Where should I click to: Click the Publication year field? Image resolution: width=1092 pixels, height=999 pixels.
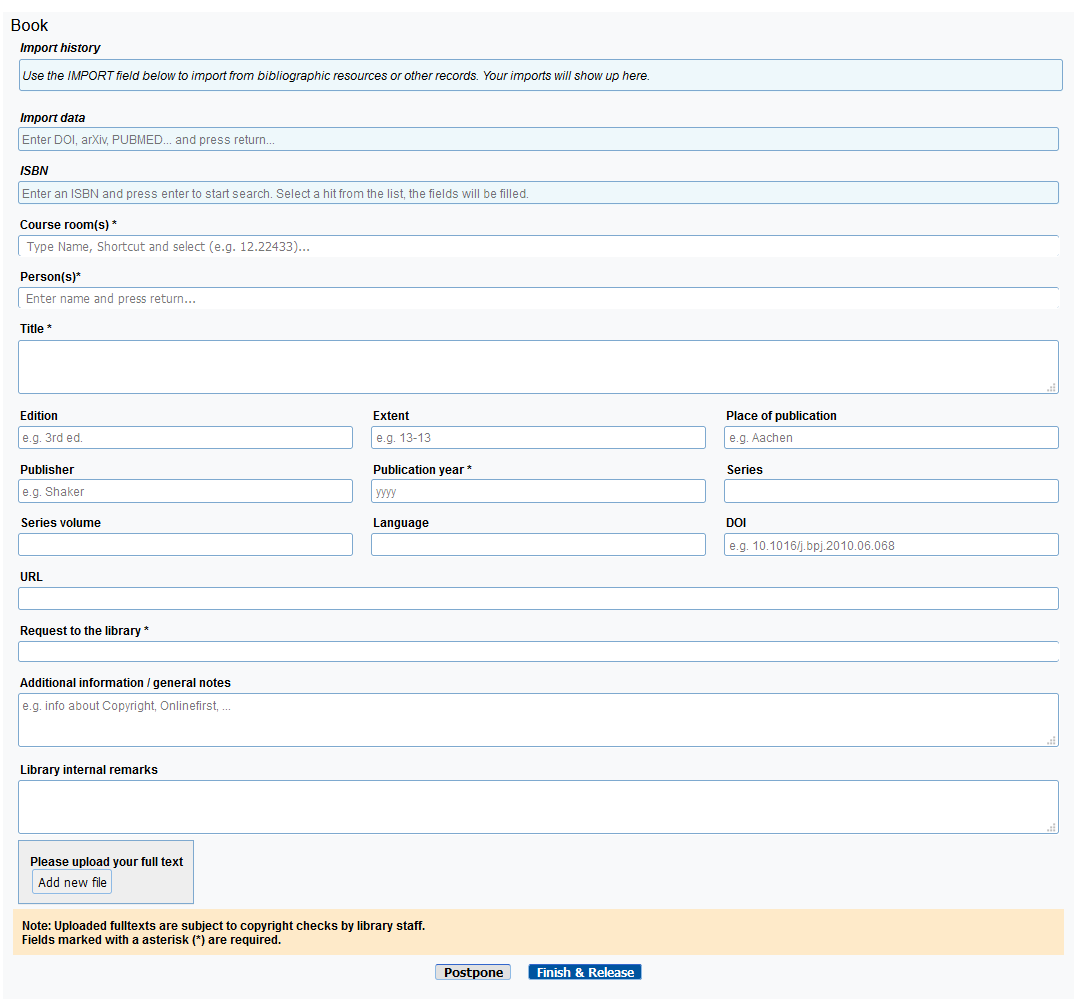coord(538,491)
